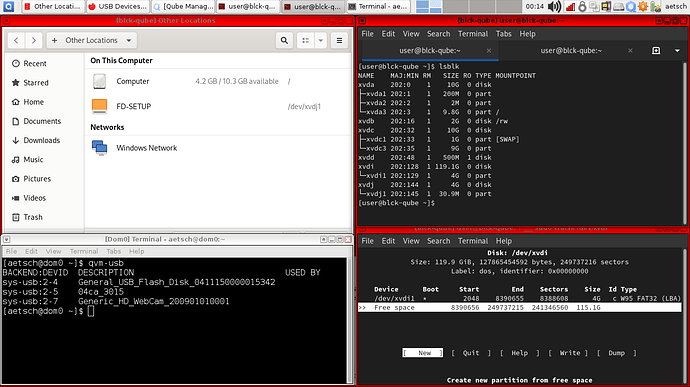Screen dimensions: 690x387
Task: Open Tabs menu in Dom0 terminal
Action: tap(114, 251)
